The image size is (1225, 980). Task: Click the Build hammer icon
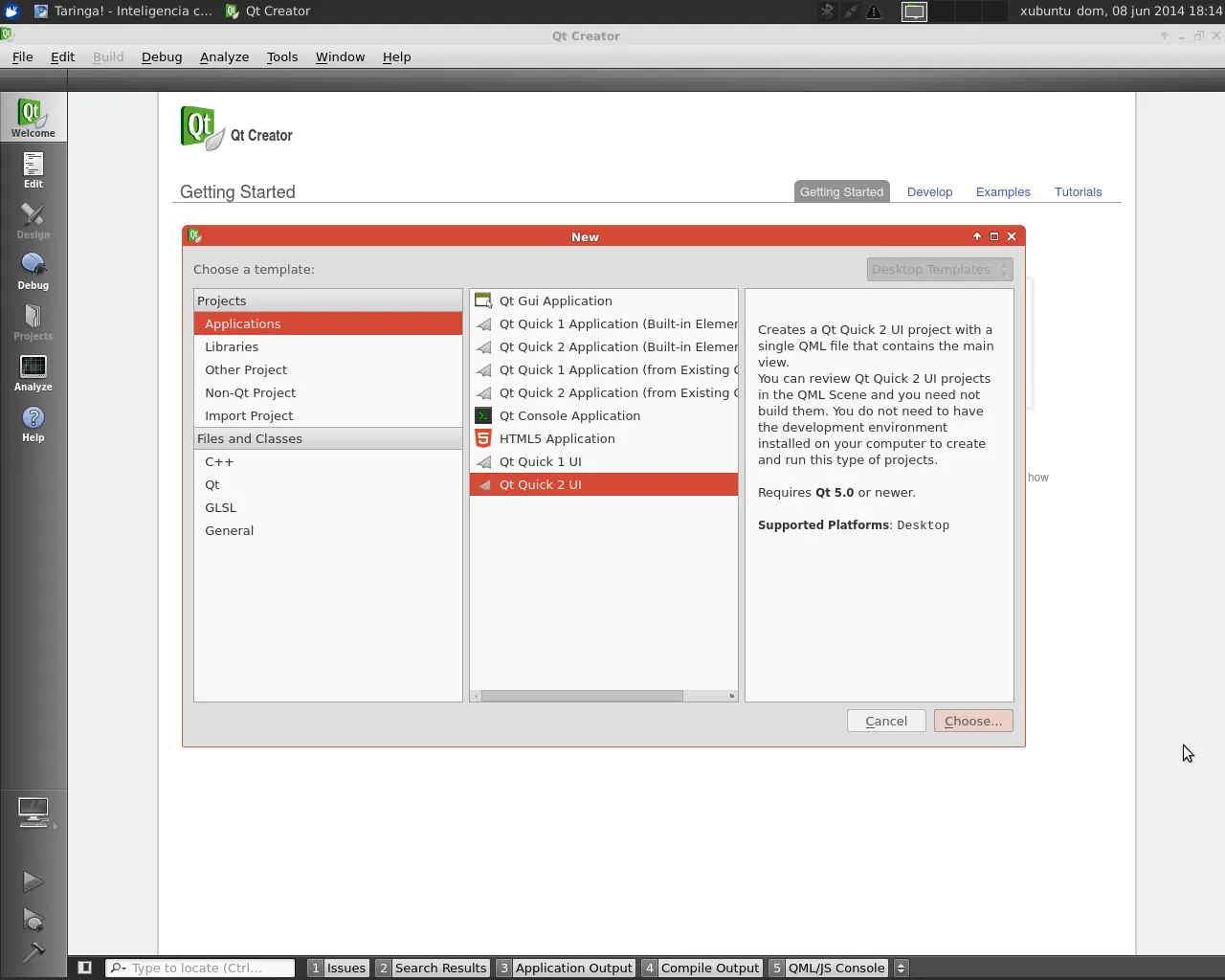point(33,952)
